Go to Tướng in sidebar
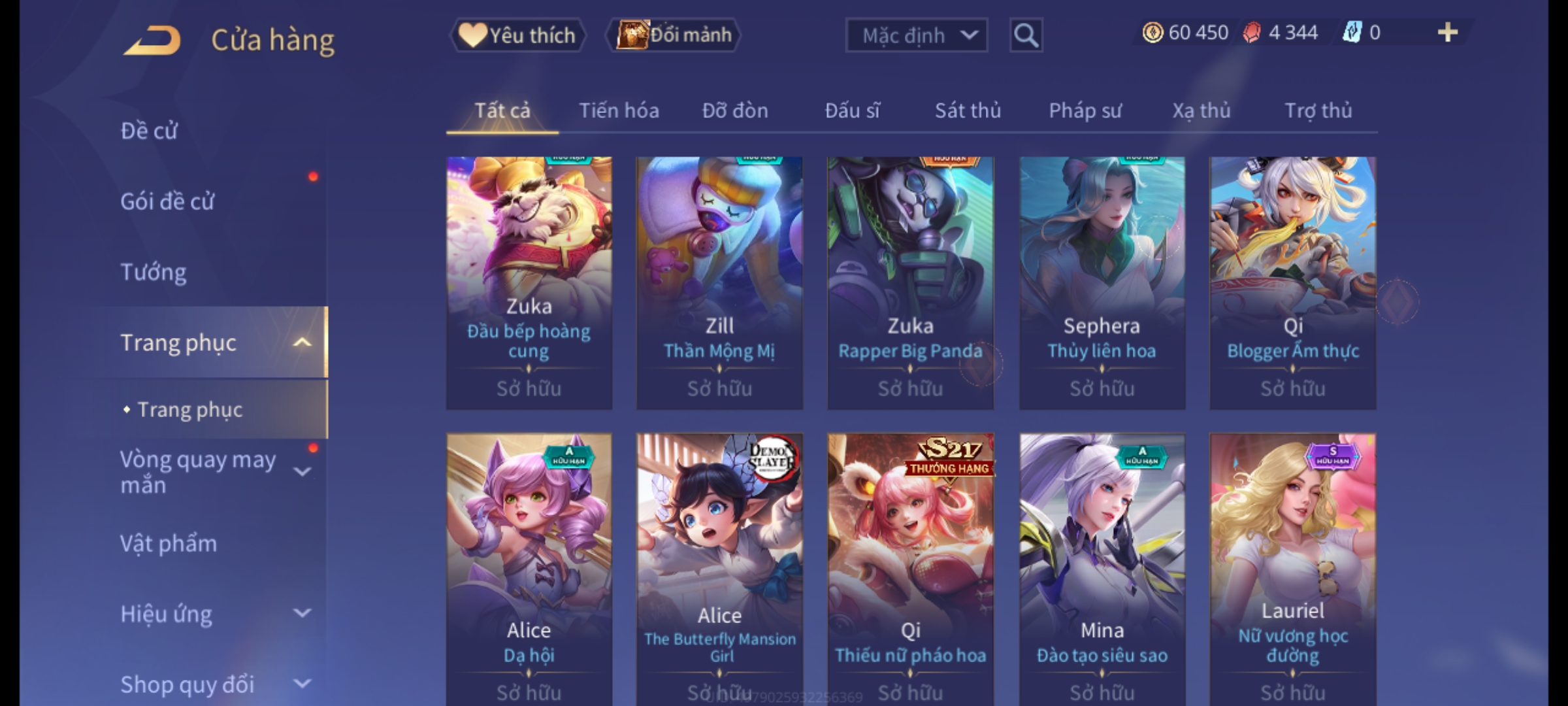The width and height of the screenshot is (1568, 706). coord(154,272)
